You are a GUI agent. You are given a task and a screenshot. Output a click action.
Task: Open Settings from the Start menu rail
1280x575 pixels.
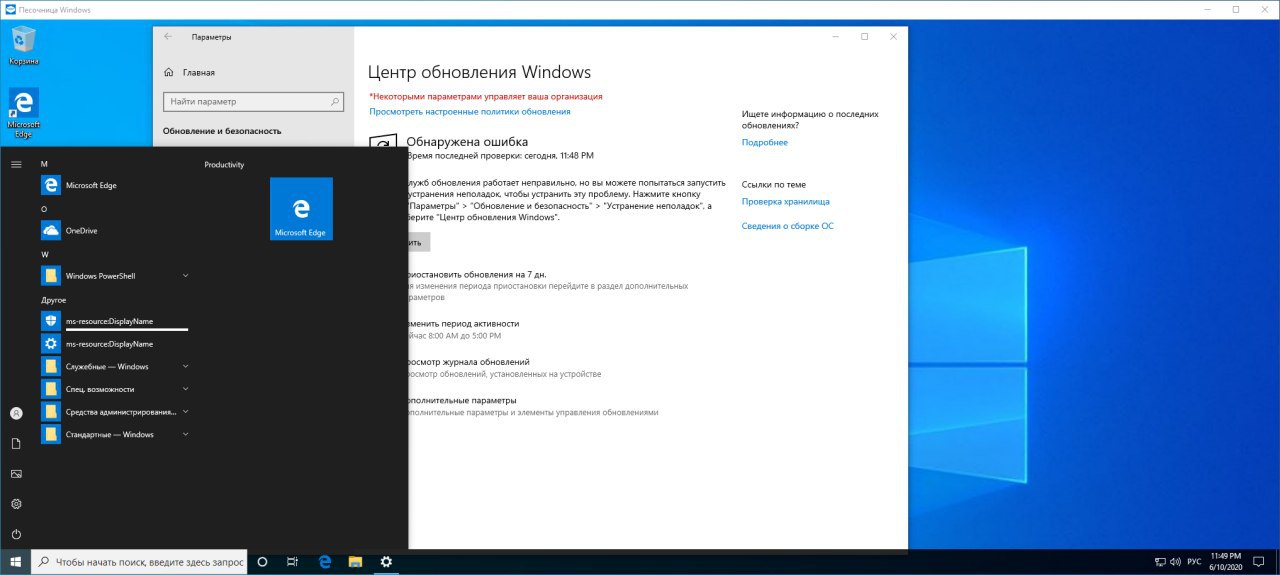(x=16, y=504)
